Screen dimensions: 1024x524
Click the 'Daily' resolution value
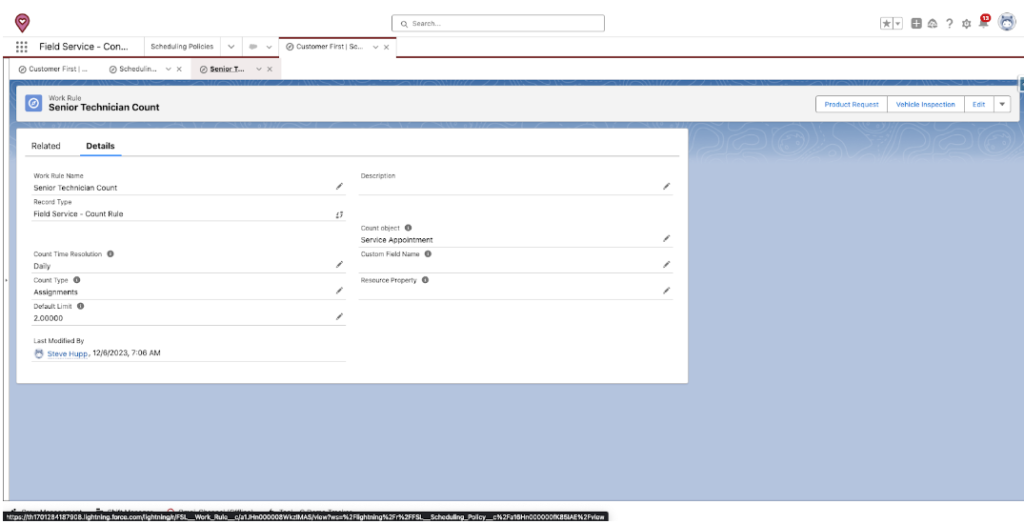point(42,266)
